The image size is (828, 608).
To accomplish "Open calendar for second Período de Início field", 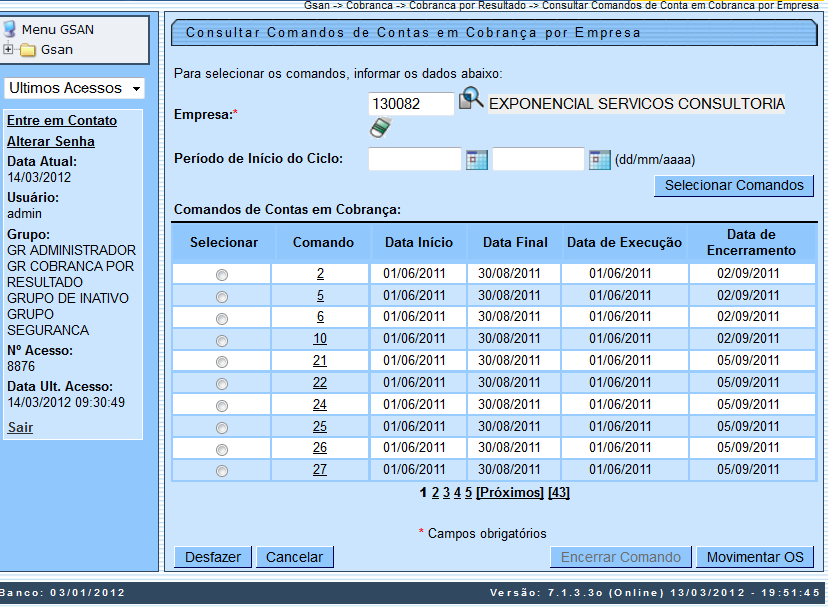I will point(598,158).
